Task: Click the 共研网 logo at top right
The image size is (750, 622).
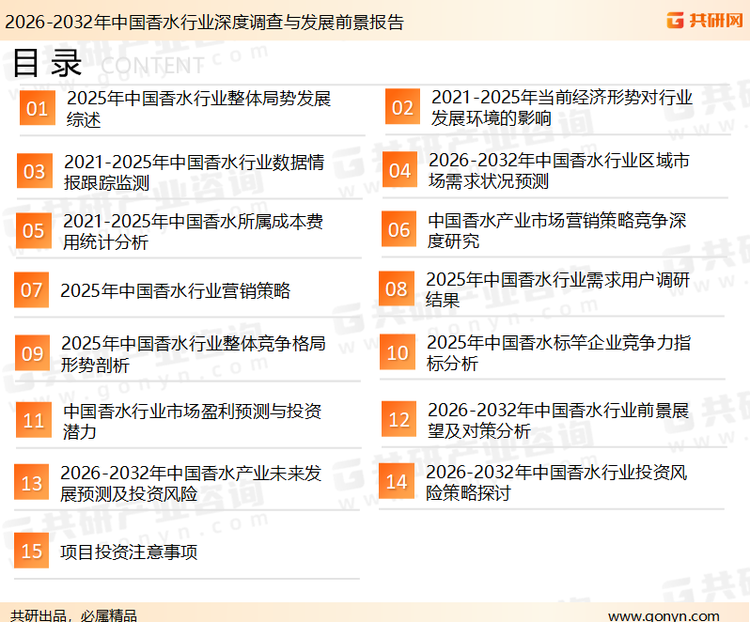Action: (x=705, y=20)
